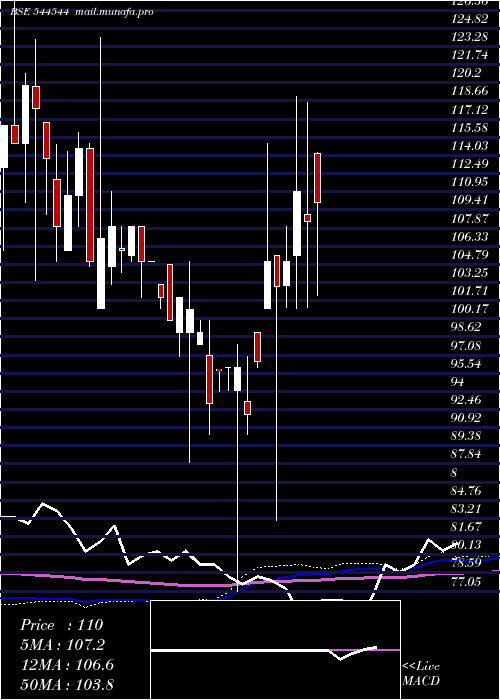Click the '12MA : 106.6' readout
The width and height of the screenshot is (500, 700).
coord(67,665)
